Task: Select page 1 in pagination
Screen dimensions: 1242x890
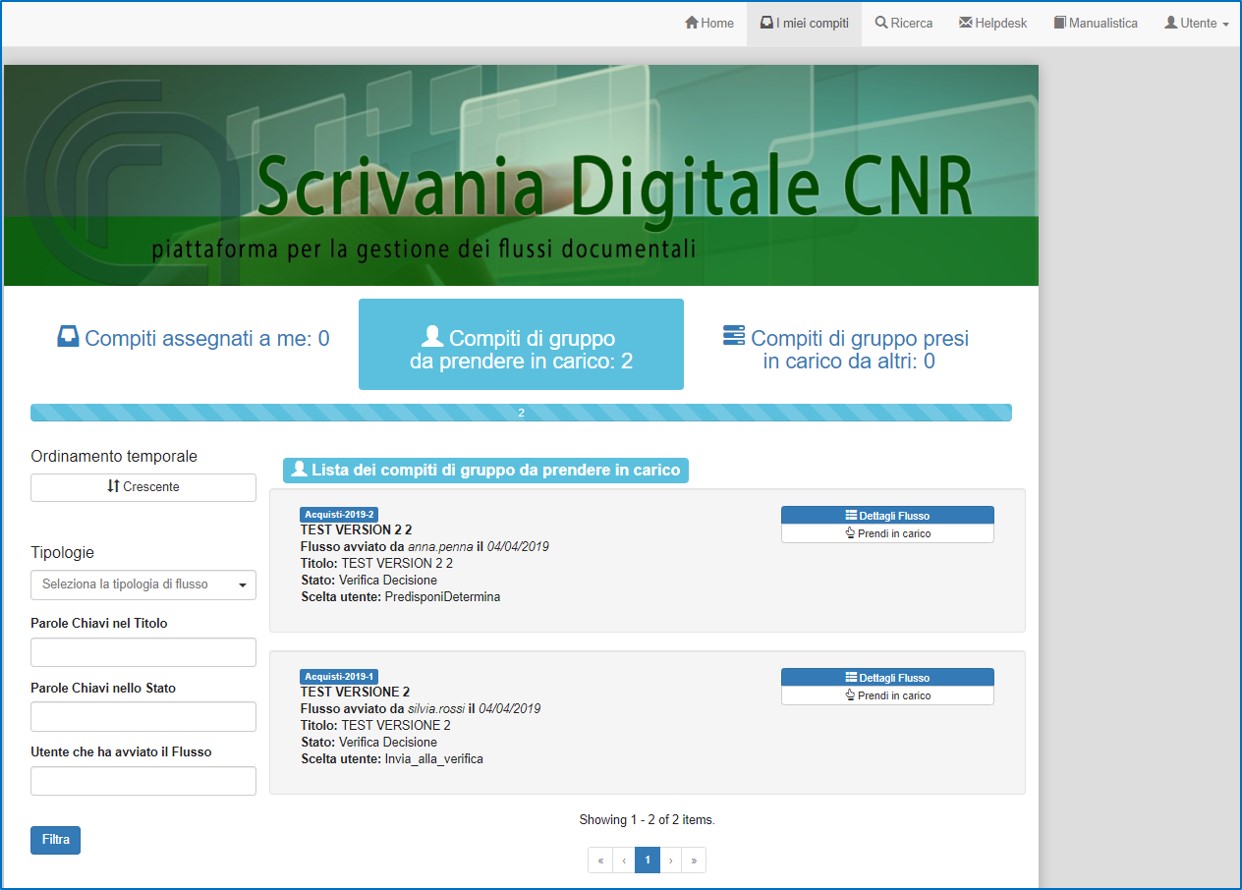Action: [647, 860]
